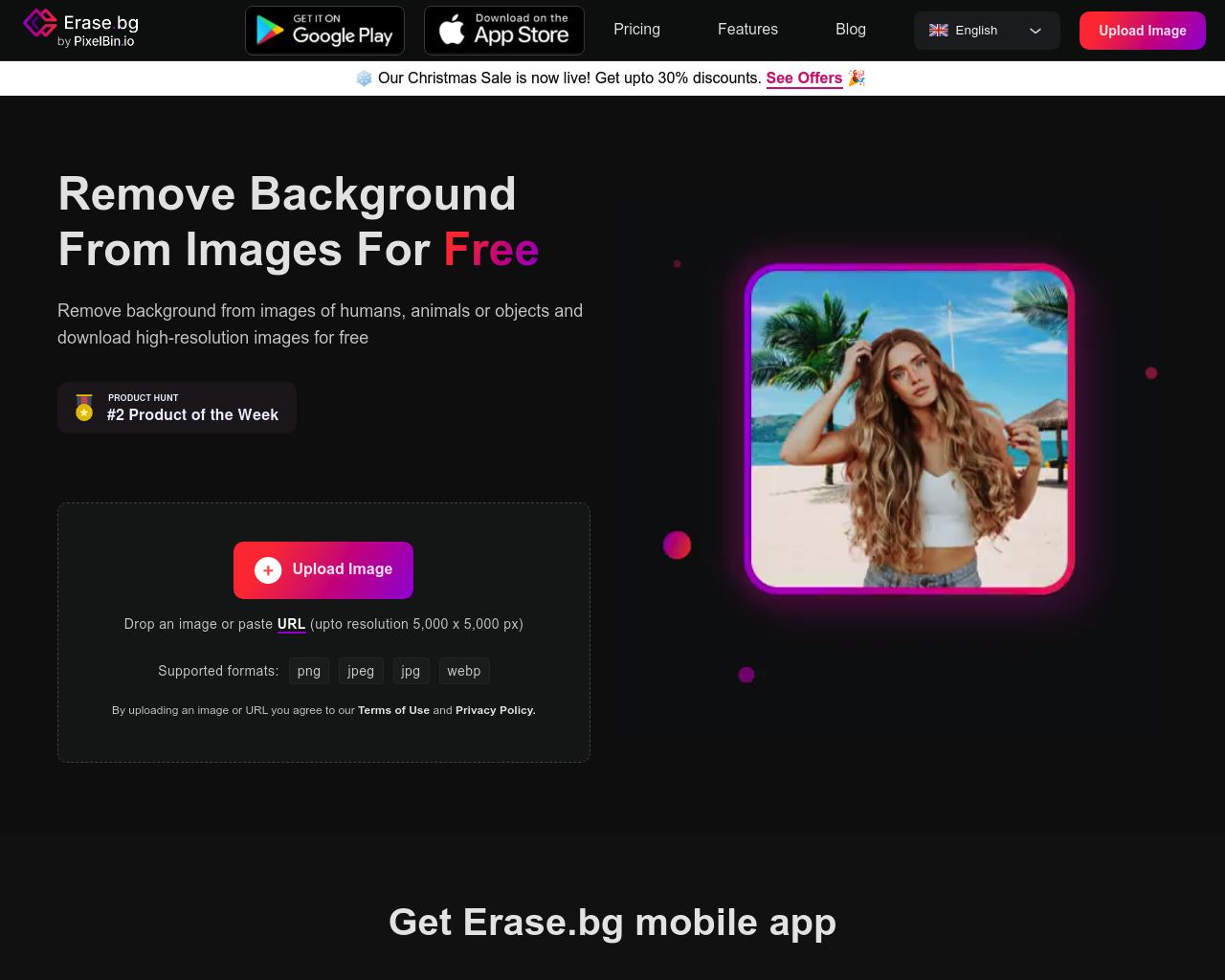Click the party popper icon in banner
Image resolution: width=1225 pixels, height=980 pixels.
(857, 78)
